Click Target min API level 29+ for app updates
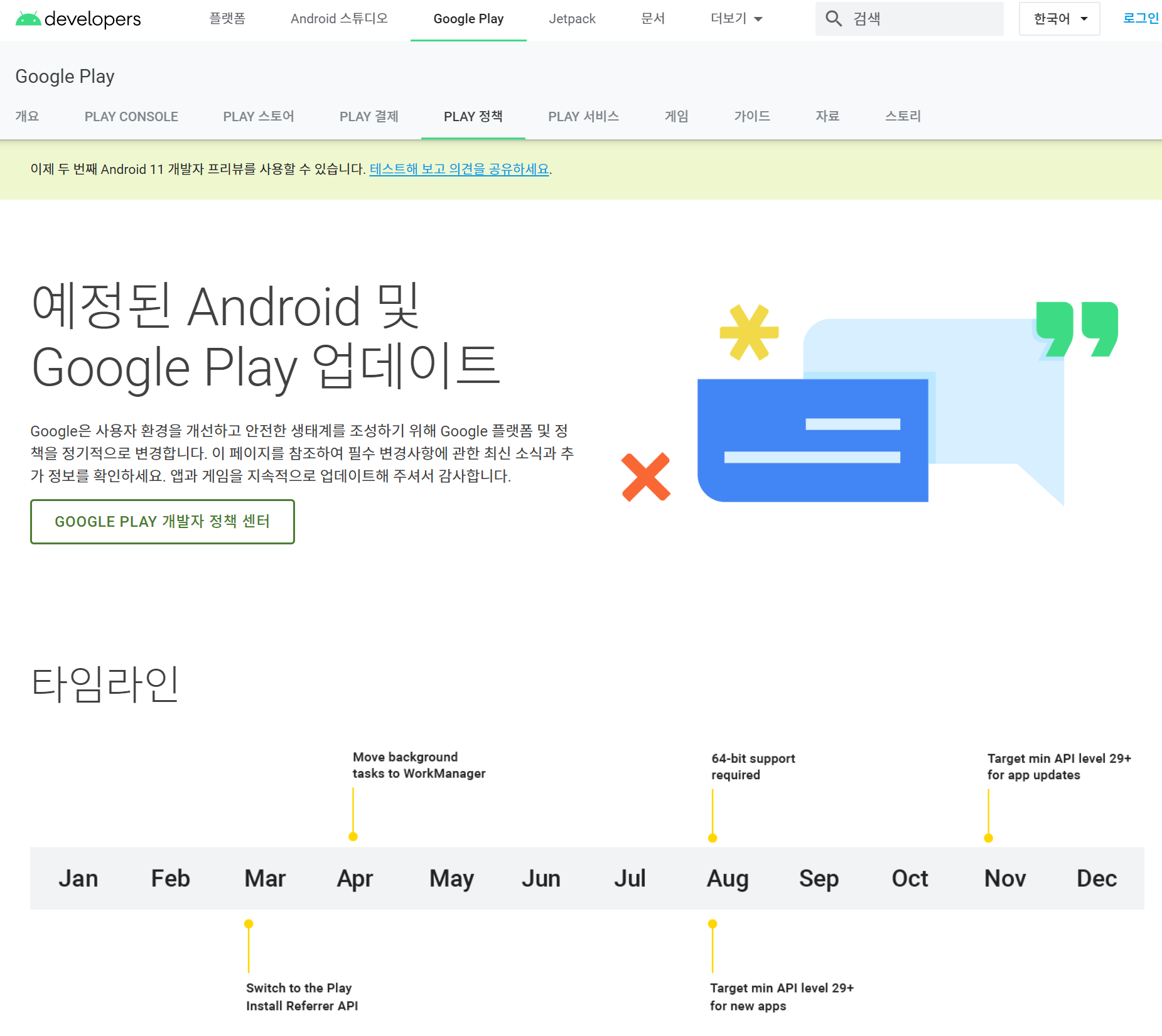This screenshot has width=1162, height=1036. (1058, 767)
